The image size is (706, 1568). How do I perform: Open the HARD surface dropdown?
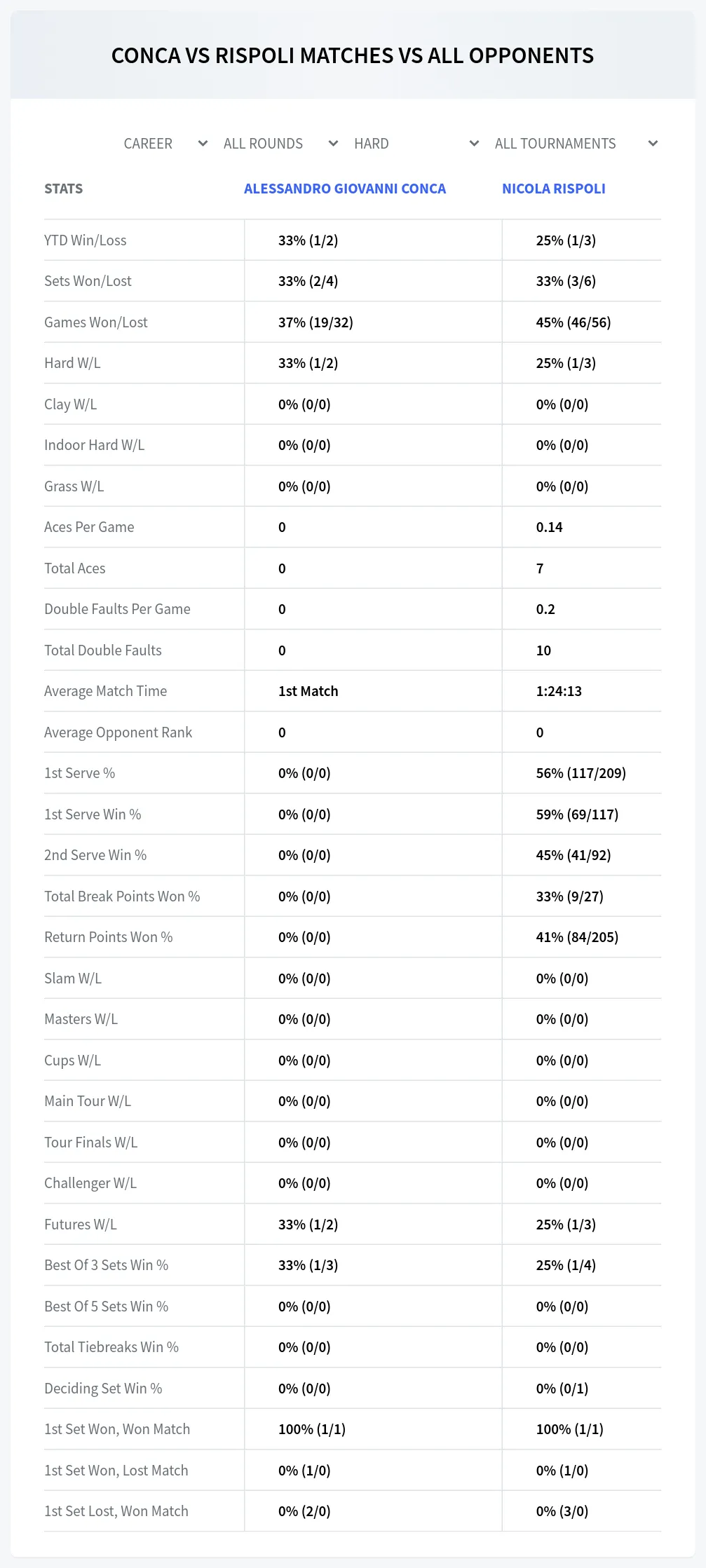coord(416,144)
